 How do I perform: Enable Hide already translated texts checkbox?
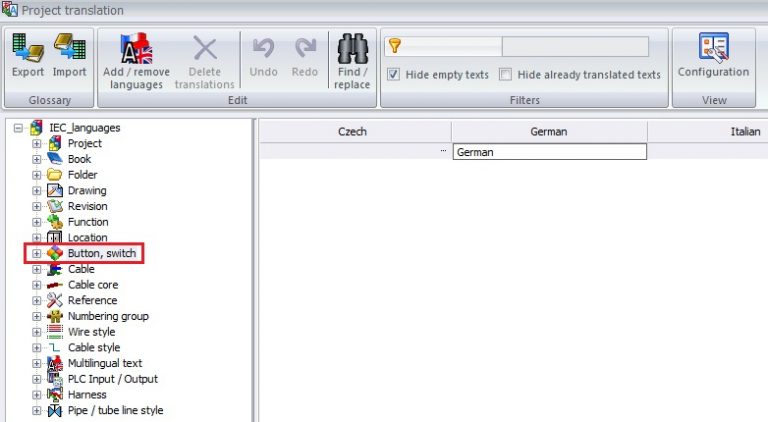(505, 74)
